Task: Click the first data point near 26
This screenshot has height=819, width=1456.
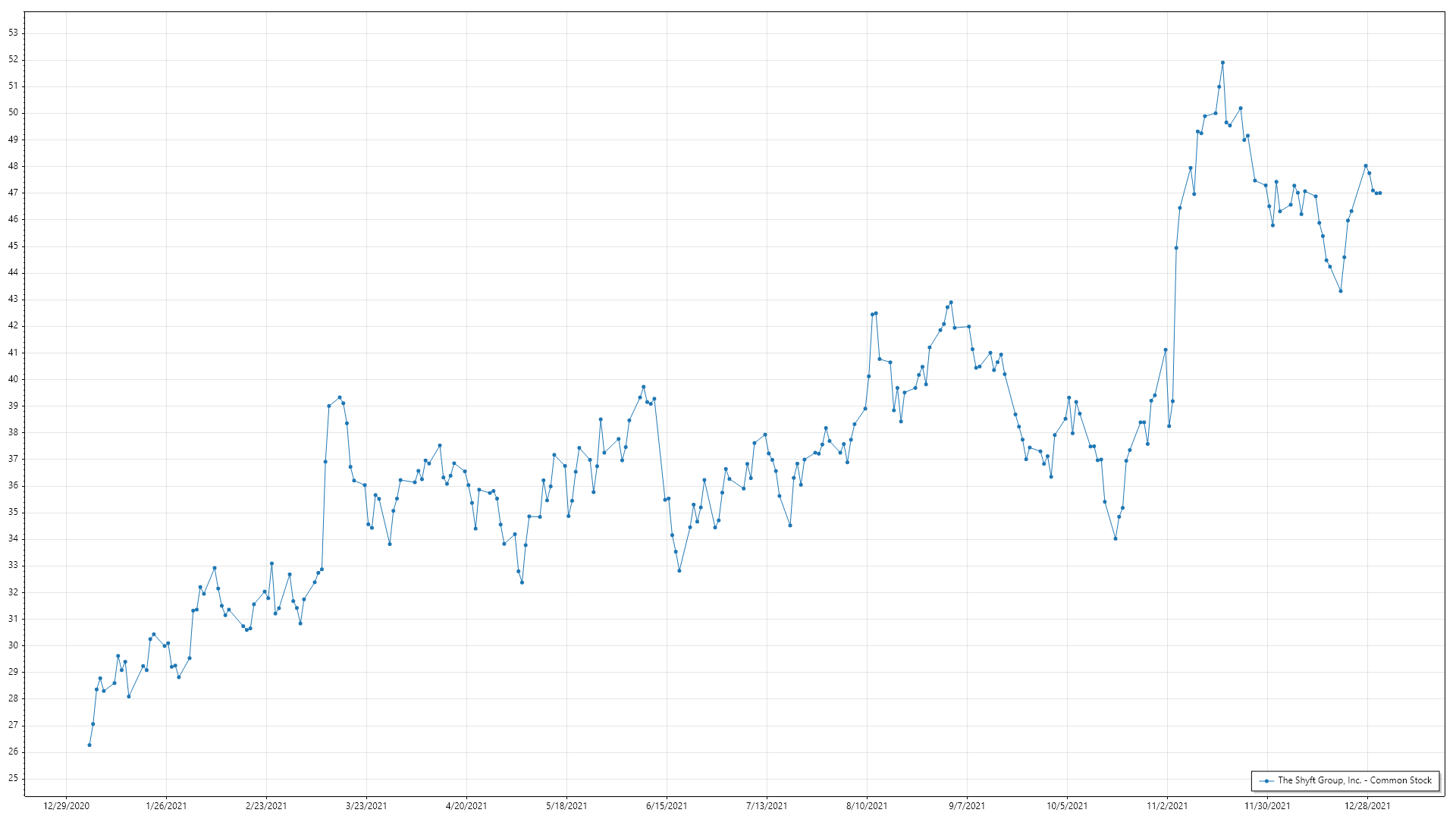Action: coord(89,745)
